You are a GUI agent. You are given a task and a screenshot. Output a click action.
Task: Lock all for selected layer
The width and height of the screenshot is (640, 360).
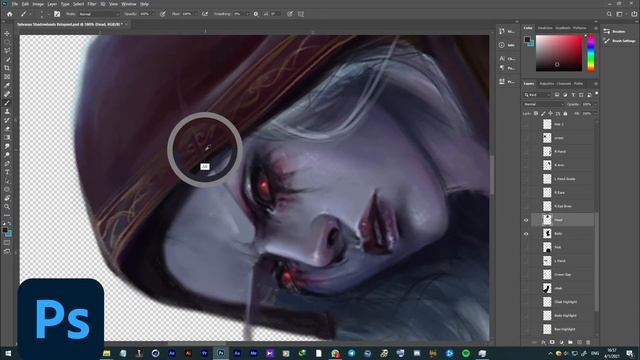click(x=565, y=113)
